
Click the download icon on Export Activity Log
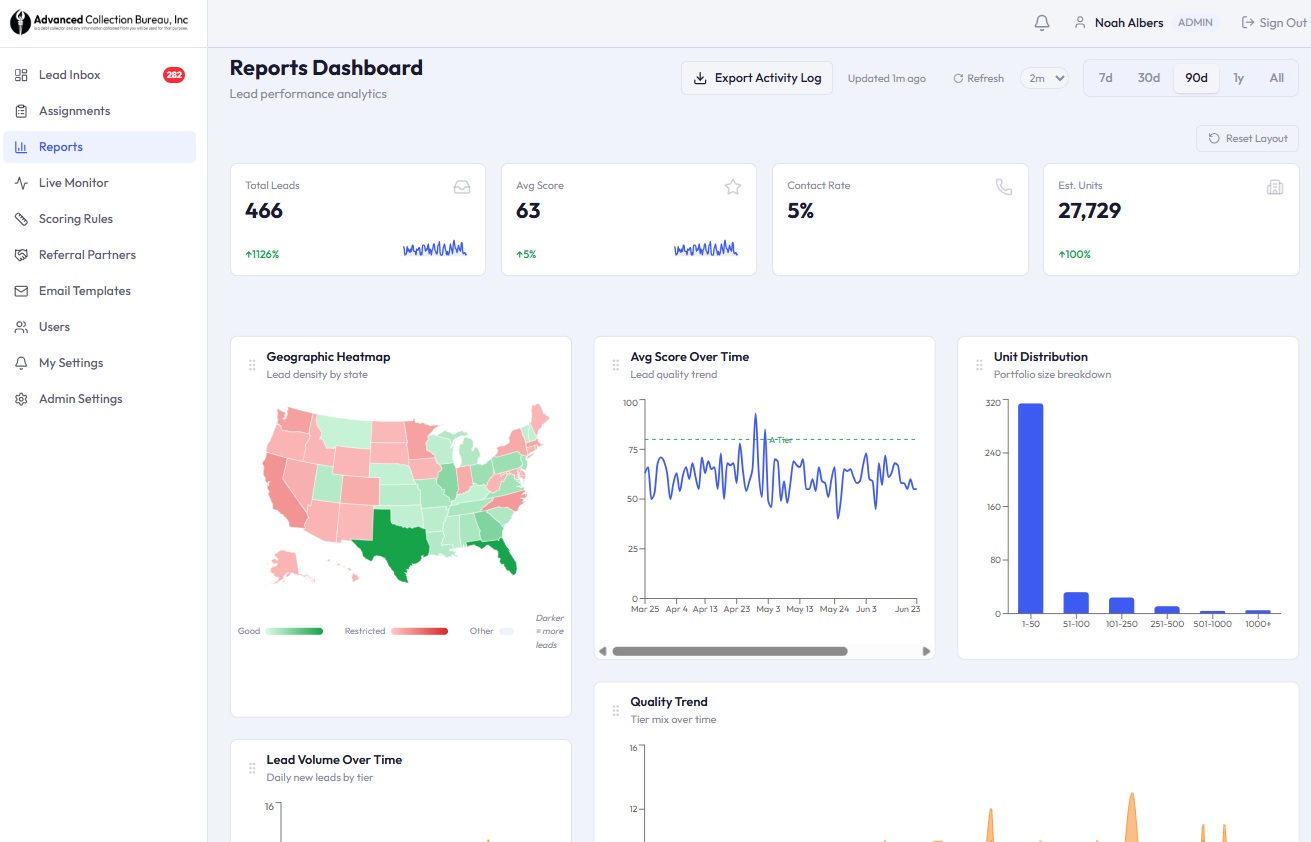700,78
